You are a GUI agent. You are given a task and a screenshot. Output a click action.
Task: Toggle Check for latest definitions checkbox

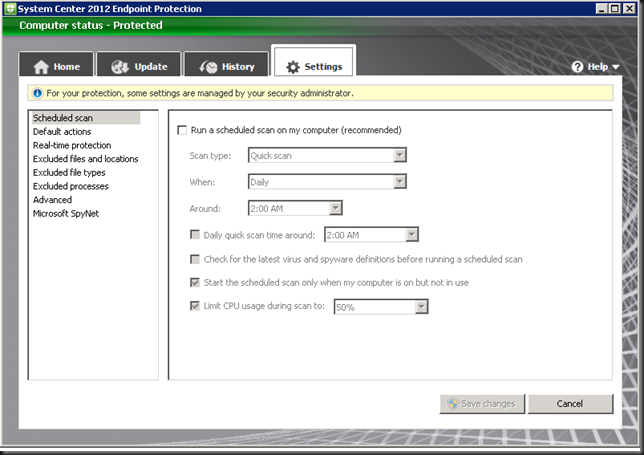pos(195,259)
